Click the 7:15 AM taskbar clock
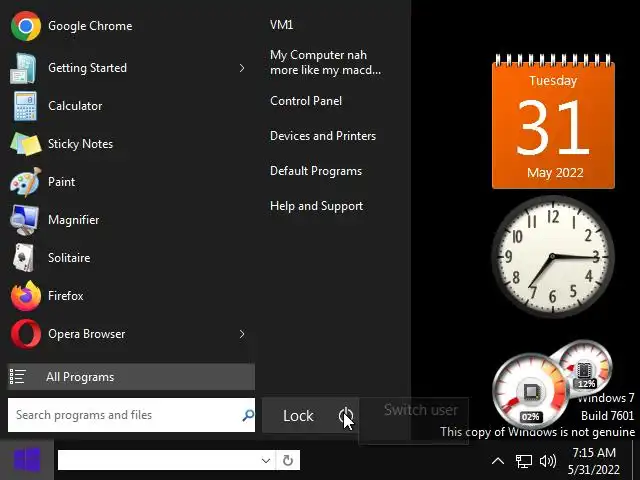Image resolution: width=640 pixels, height=480 pixels. (x=594, y=461)
